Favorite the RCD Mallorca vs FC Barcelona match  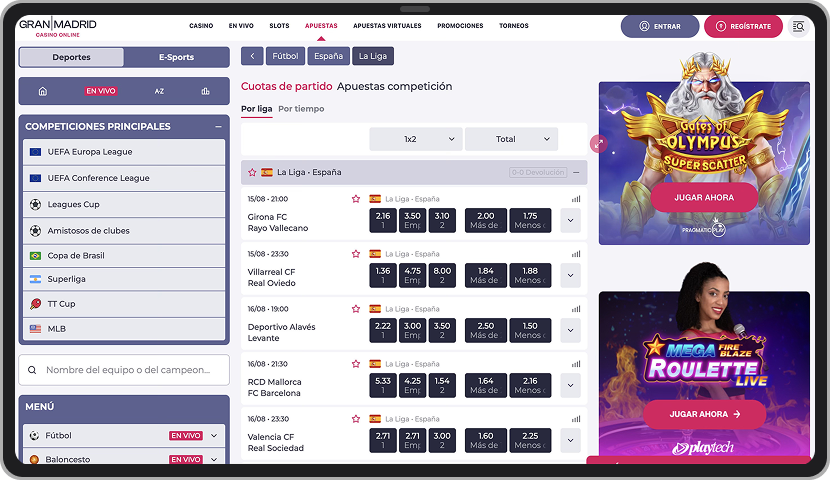pos(356,364)
